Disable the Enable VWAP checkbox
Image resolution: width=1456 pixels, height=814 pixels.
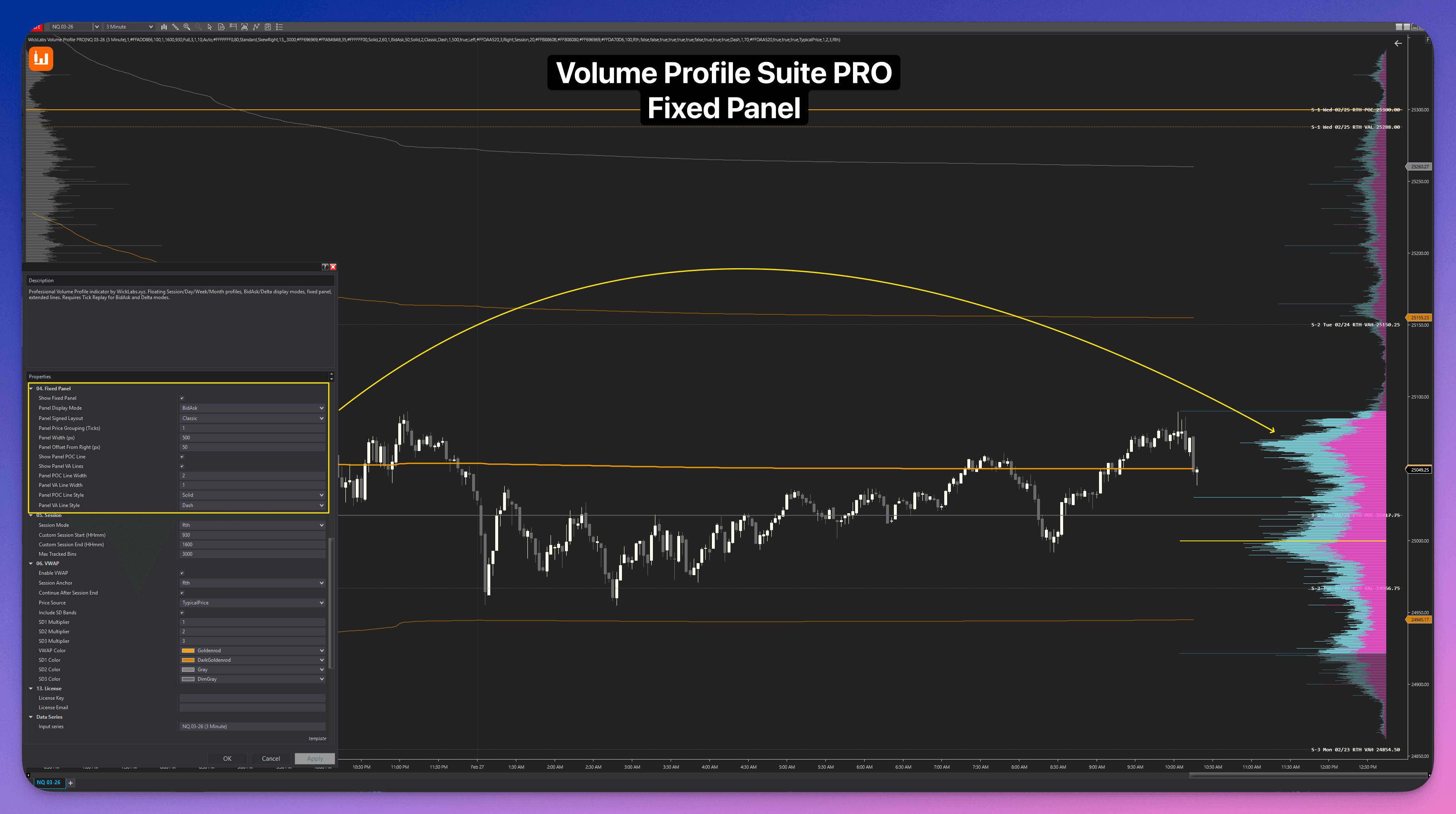coord(182,573)
